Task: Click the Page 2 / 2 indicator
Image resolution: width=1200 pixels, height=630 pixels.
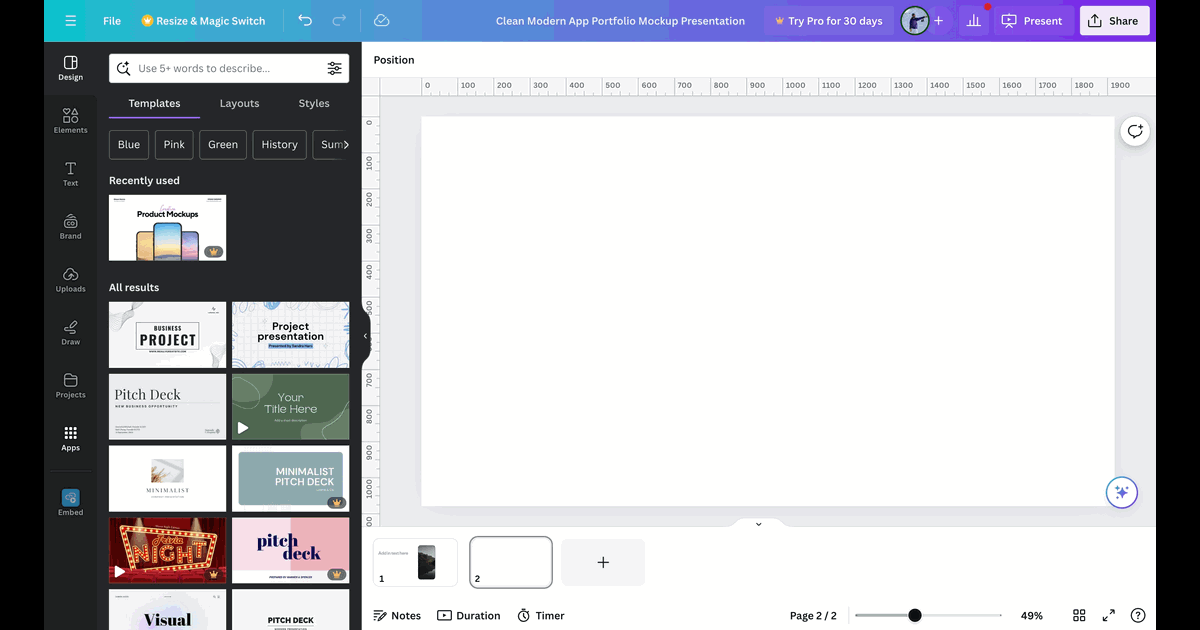Action: (x=813, y=616)
